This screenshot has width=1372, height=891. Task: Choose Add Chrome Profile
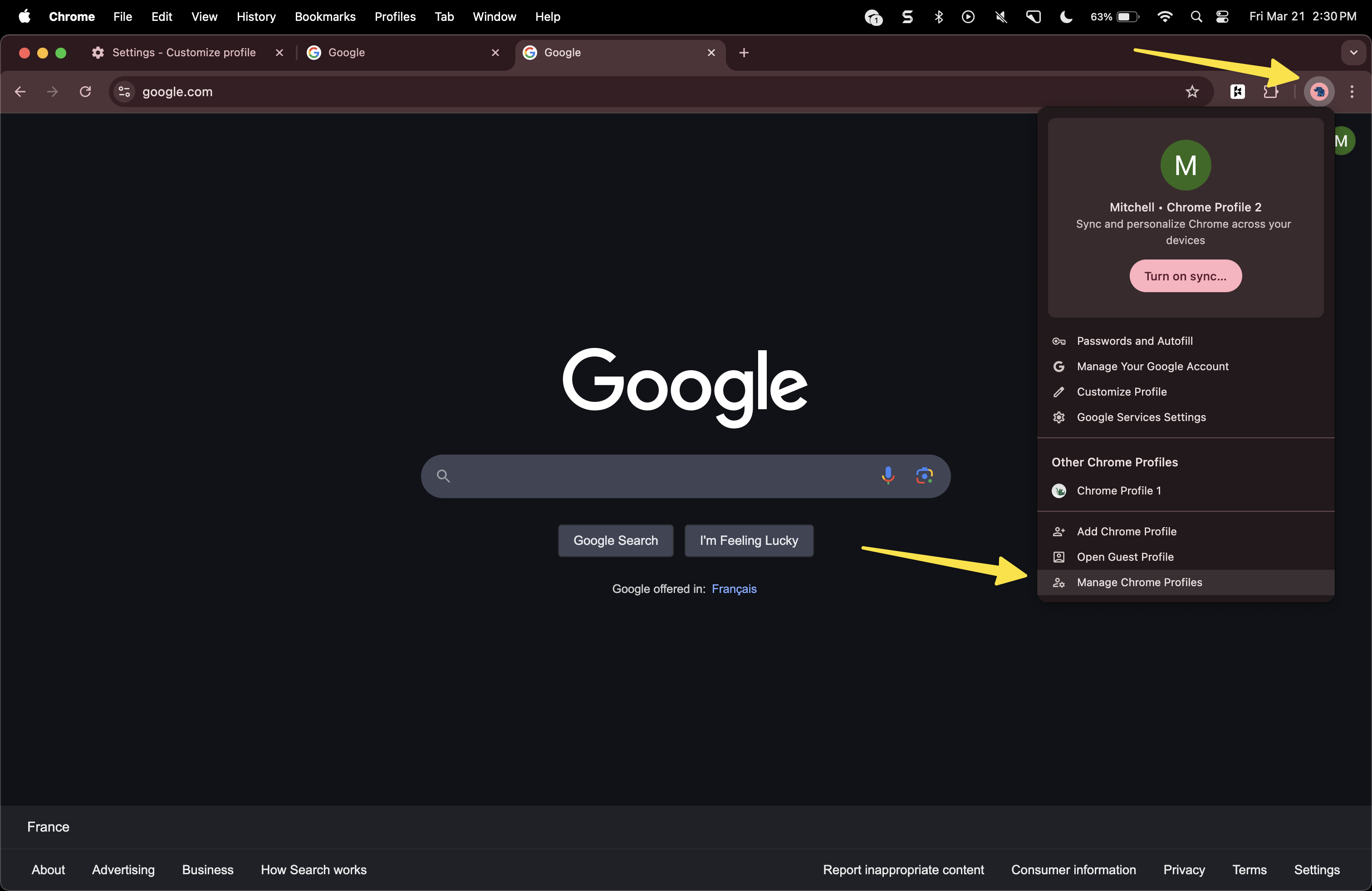click(x=1185, y=531)
